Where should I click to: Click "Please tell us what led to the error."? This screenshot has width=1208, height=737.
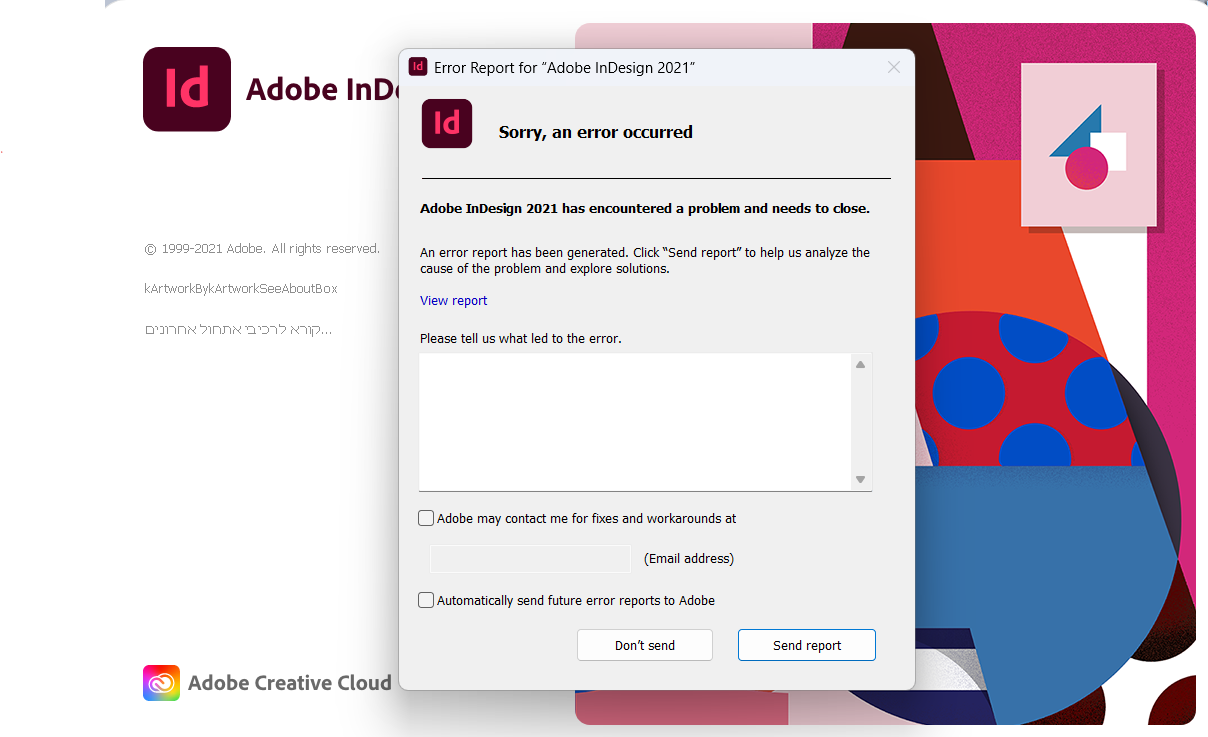[521, 338]
